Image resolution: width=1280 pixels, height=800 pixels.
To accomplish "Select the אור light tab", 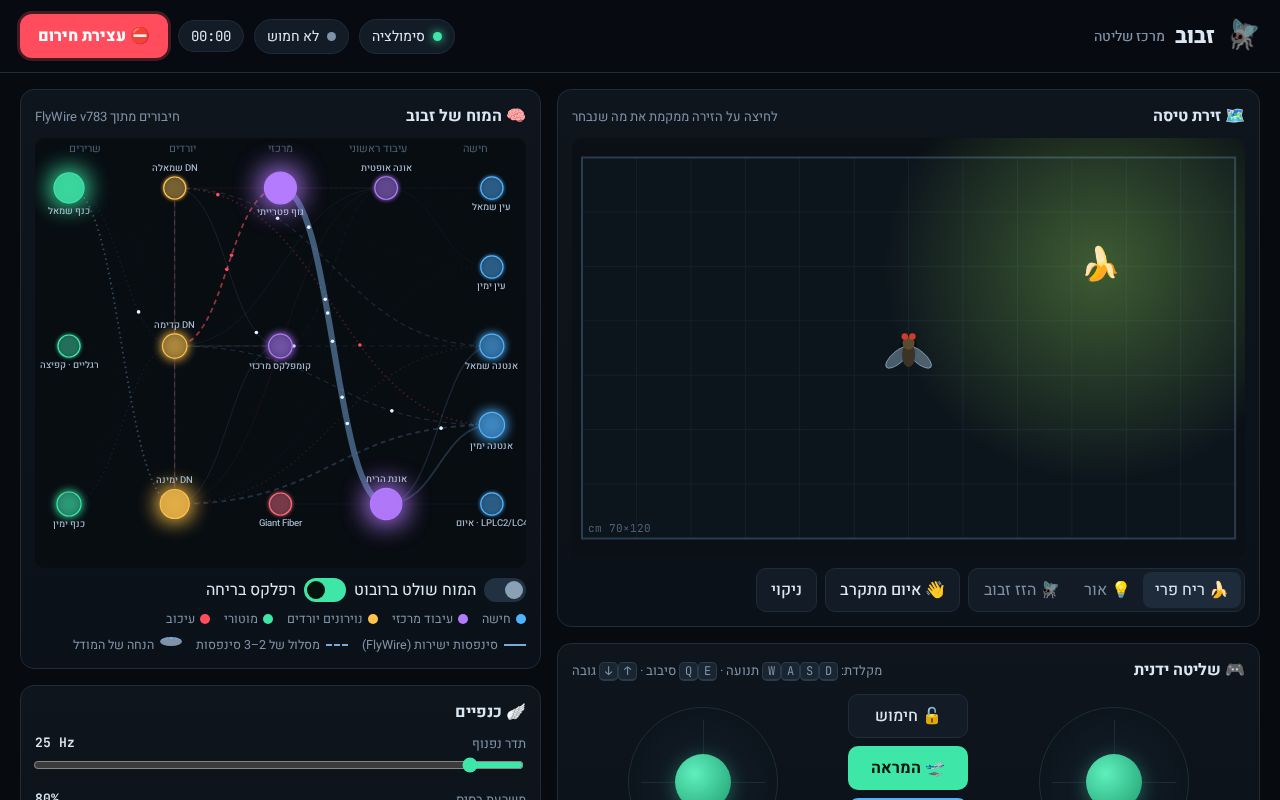I will tap(1107, 590).
